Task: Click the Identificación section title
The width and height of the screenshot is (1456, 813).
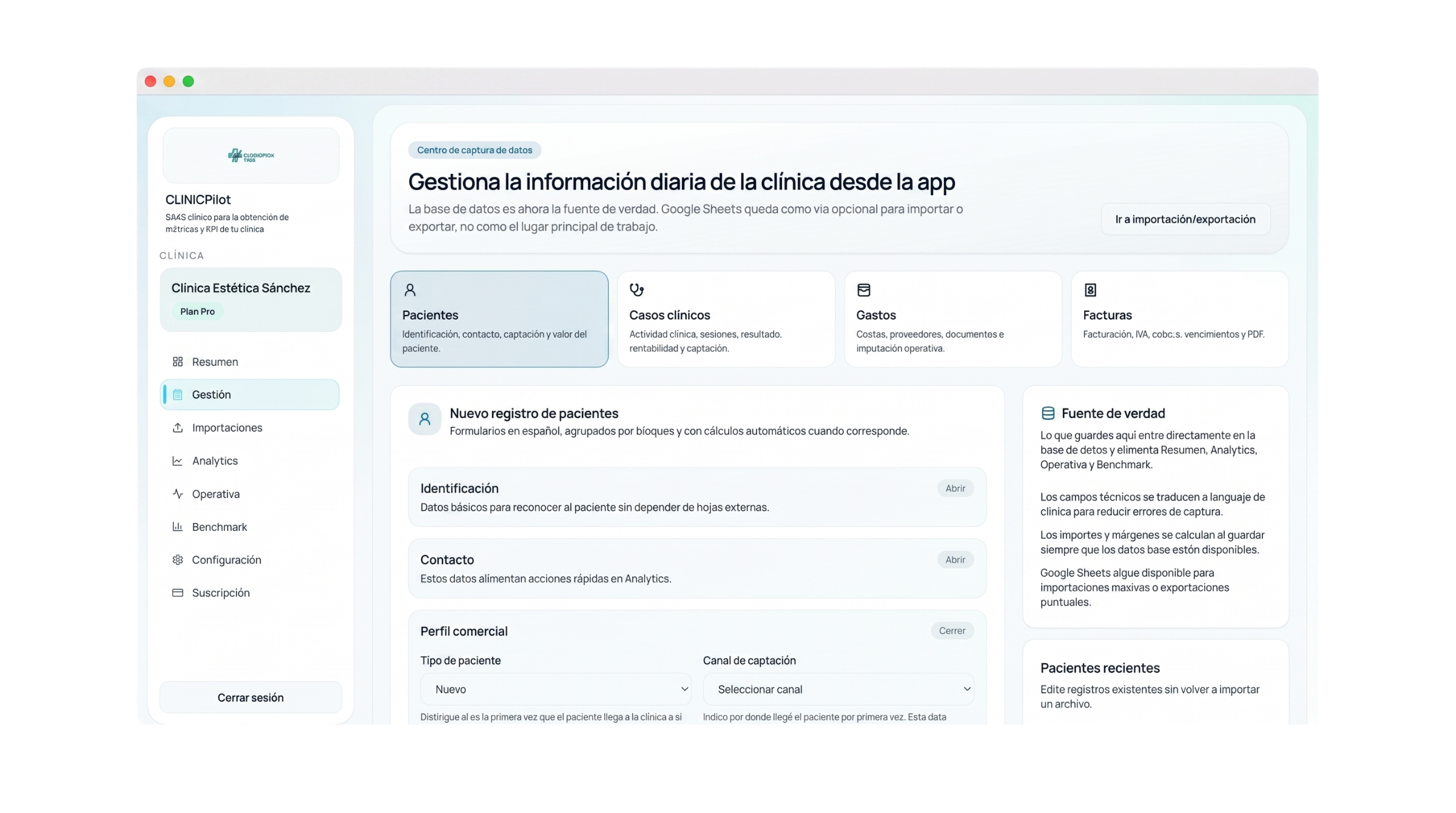Action: (459, 488)
